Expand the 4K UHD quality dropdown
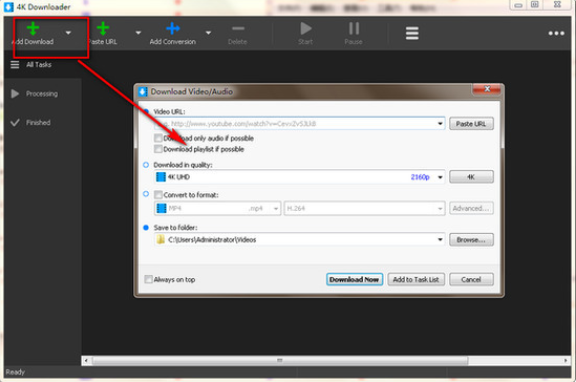Viewport: 576px width, 382px height. [440, 177]
